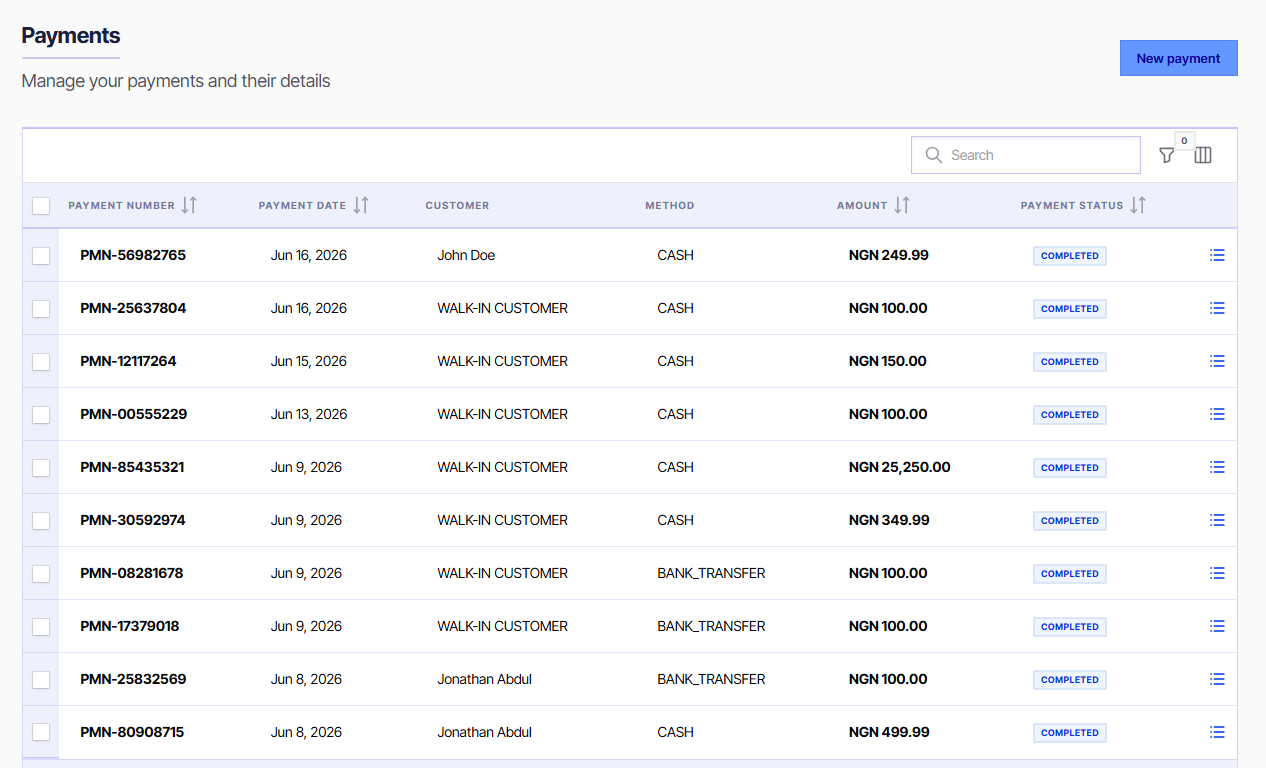
Task: Check the box for PMN-25832569
Action: [x=41, y=680]
